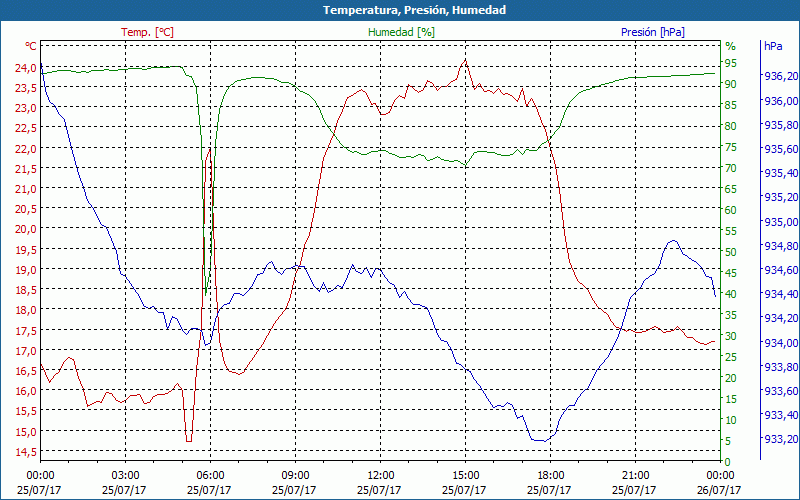Select '22,5' on the temperature axis
Screen dimensions: 800x500
(x=26, y=128)
